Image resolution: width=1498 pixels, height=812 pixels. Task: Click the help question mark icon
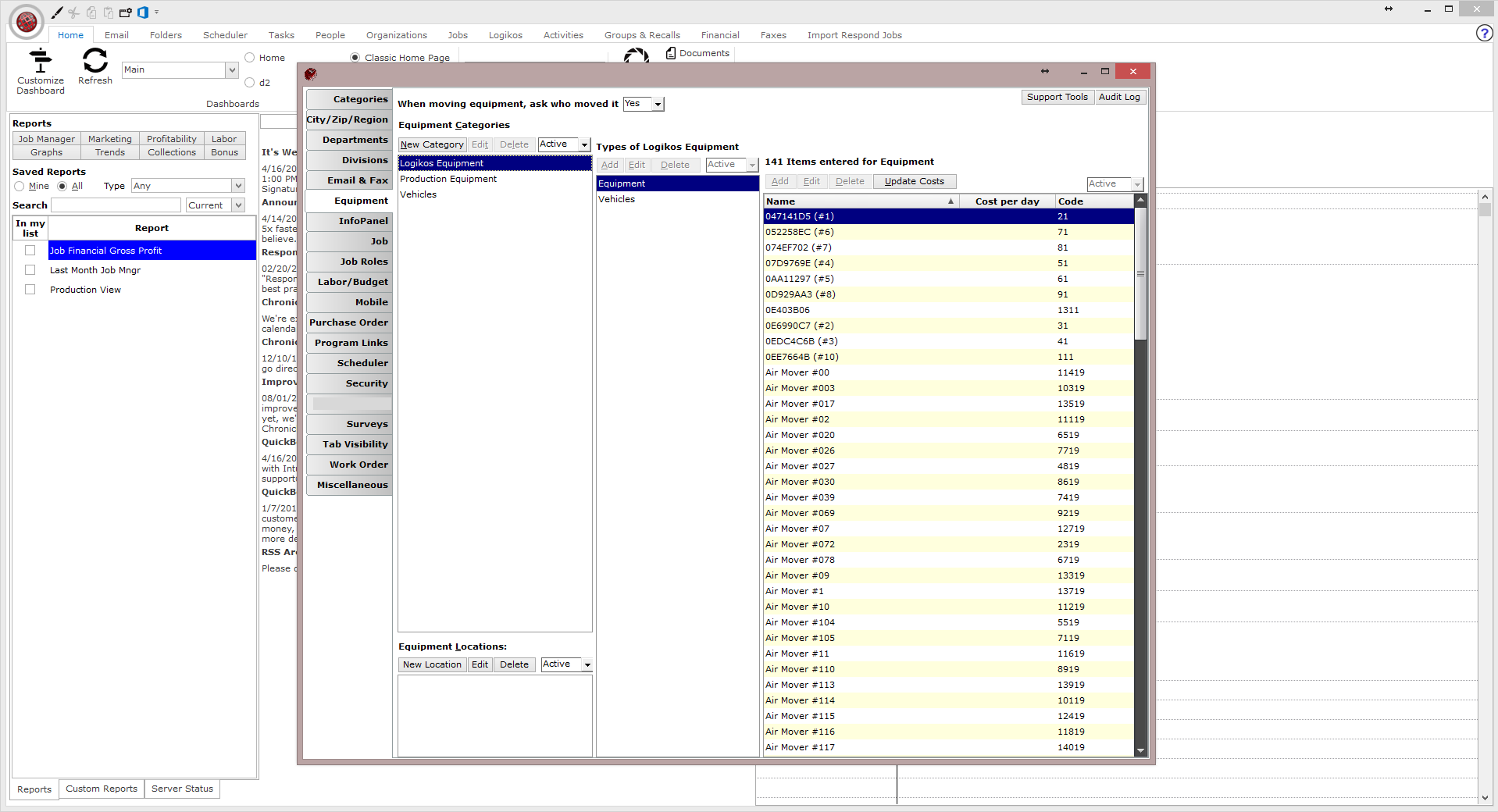(x=1484, y=33)
